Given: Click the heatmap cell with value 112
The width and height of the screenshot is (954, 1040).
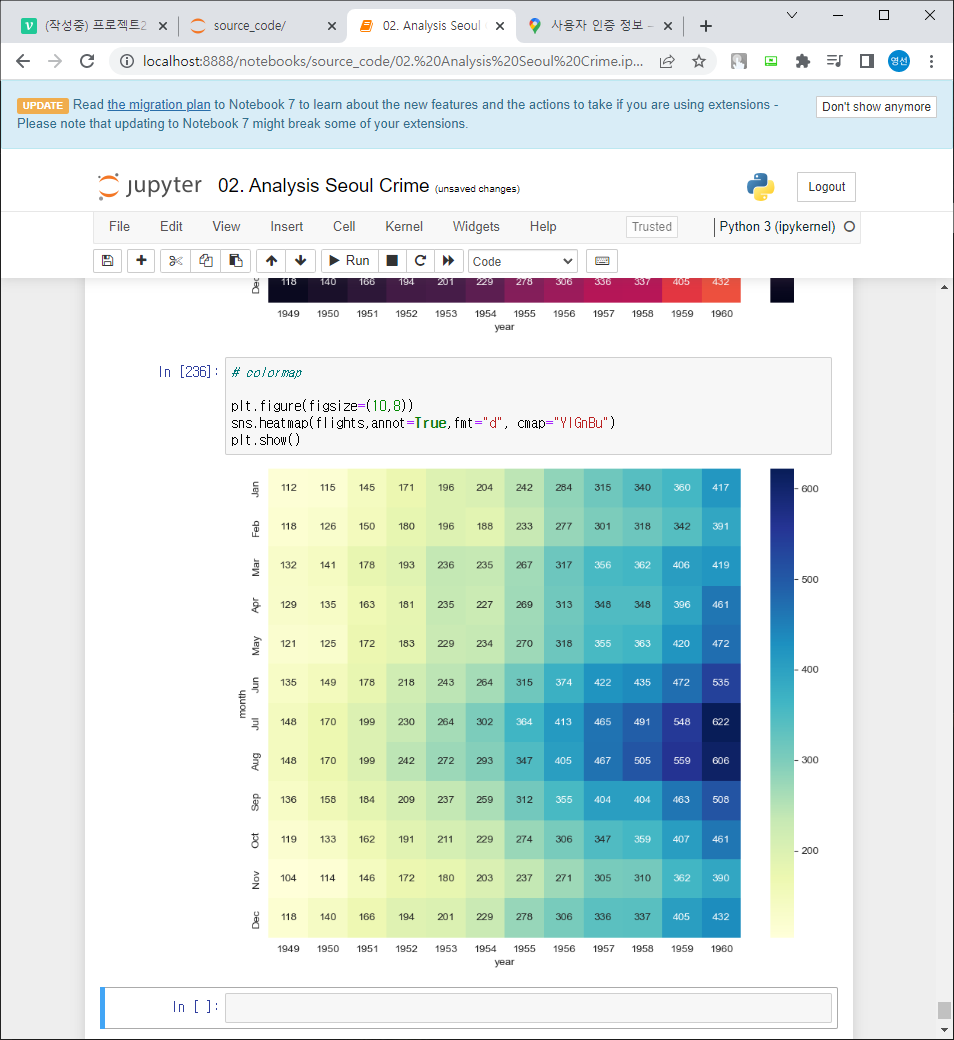Looking at the screenshot, I should tap(289, 488).
